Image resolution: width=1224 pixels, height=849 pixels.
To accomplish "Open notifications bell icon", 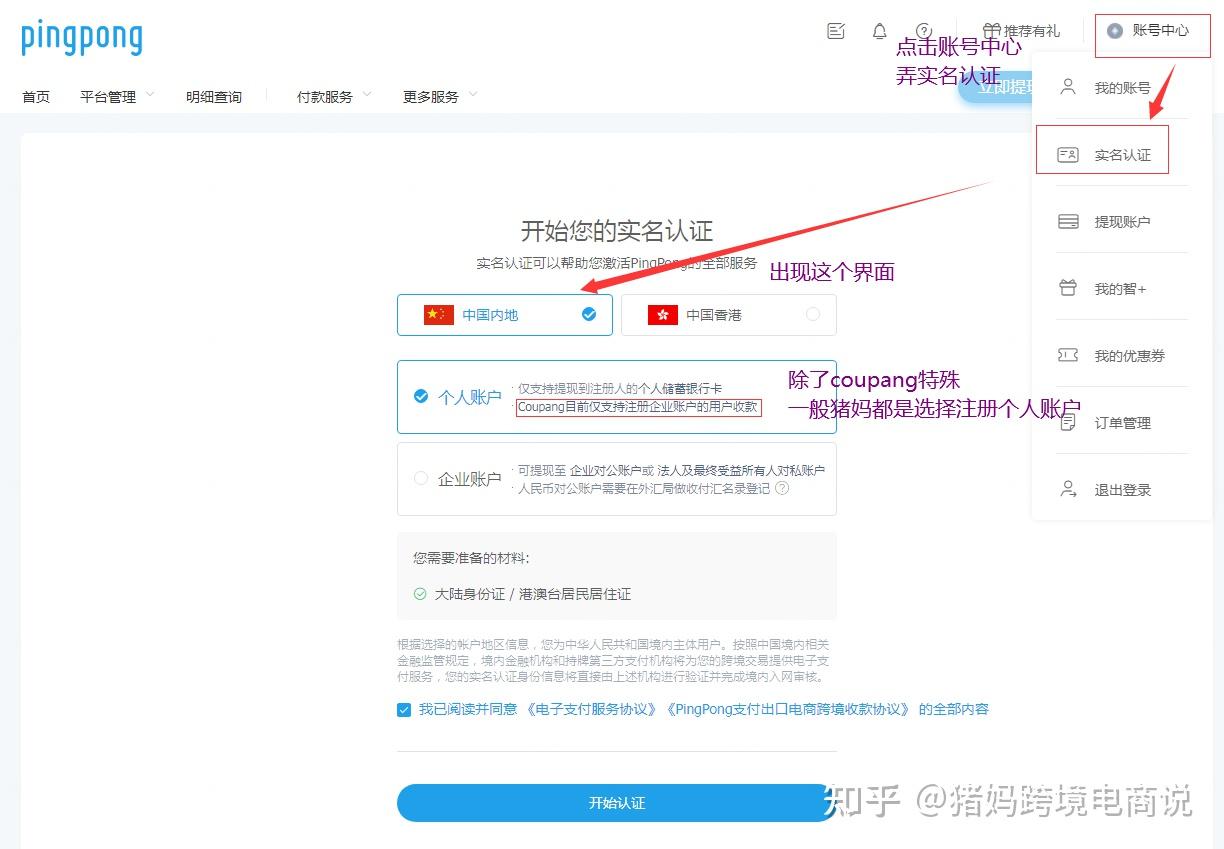I will coord(880,31).
